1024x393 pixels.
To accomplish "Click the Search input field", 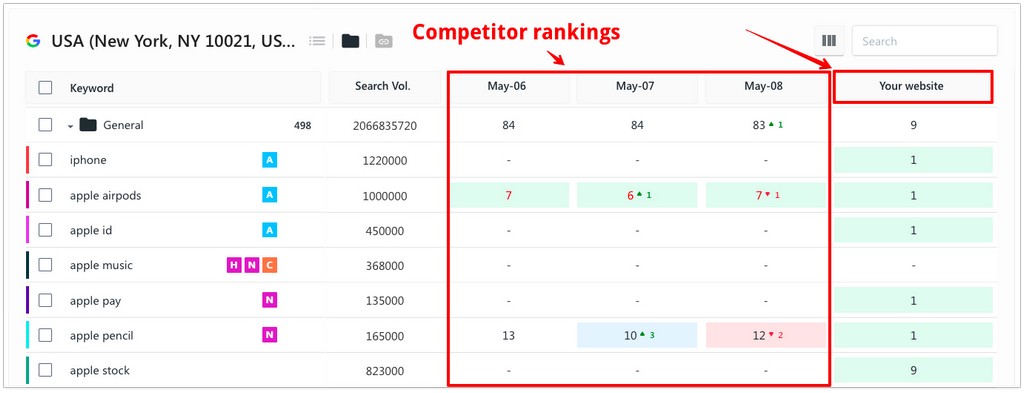I will pyautogui.click(x=925, y=41).
